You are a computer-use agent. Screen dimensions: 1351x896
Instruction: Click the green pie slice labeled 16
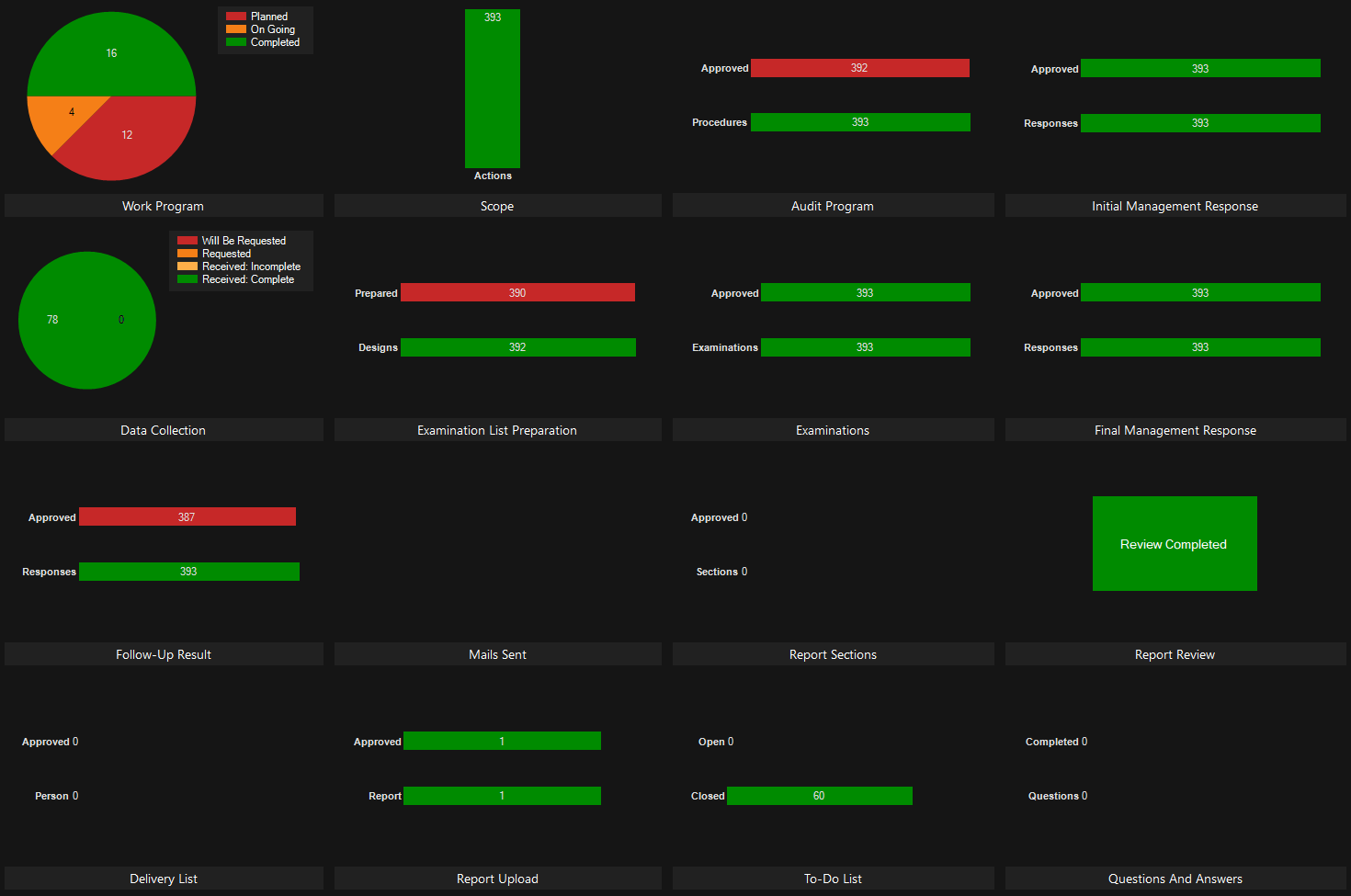[111, 53]
